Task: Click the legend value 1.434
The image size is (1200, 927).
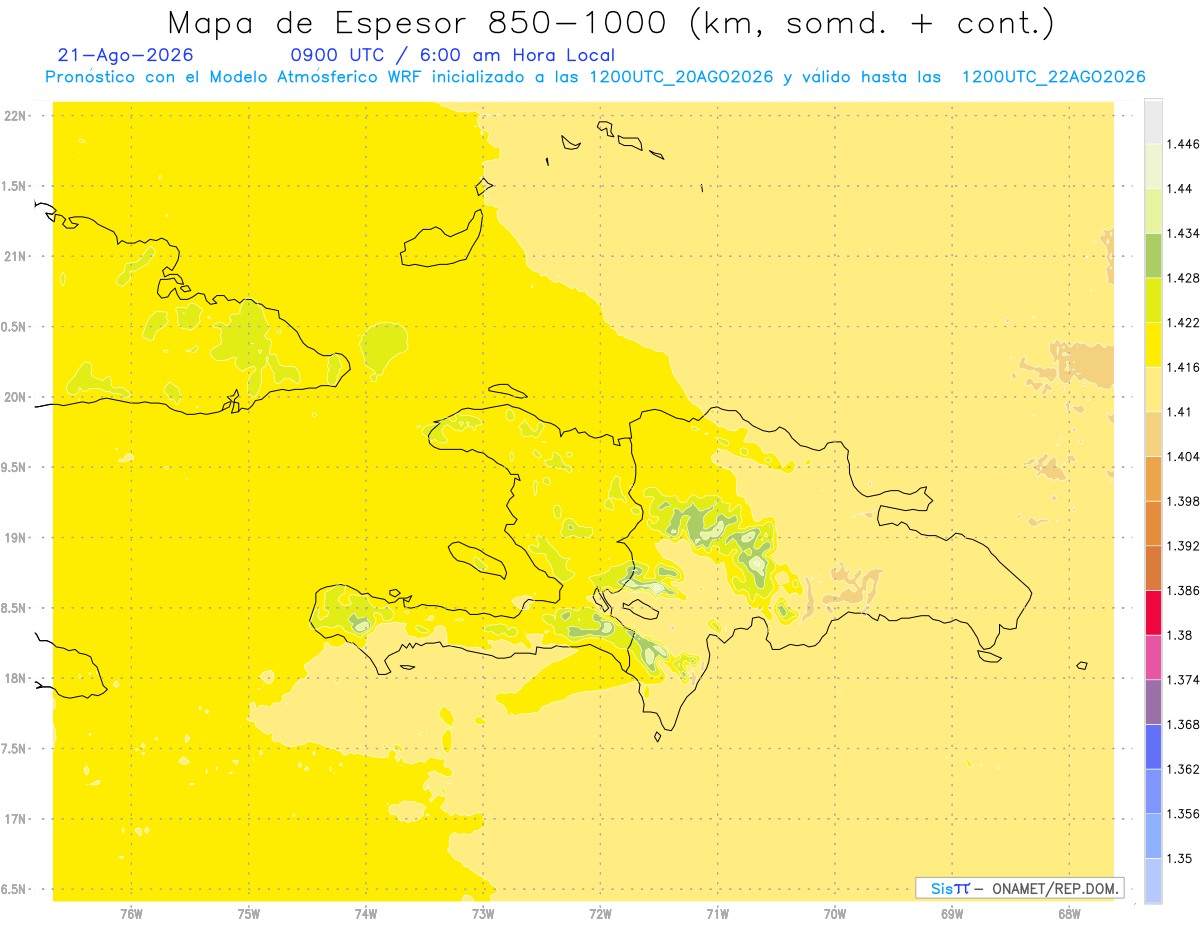Action: pyautogui.click(x=1183, y=233)
